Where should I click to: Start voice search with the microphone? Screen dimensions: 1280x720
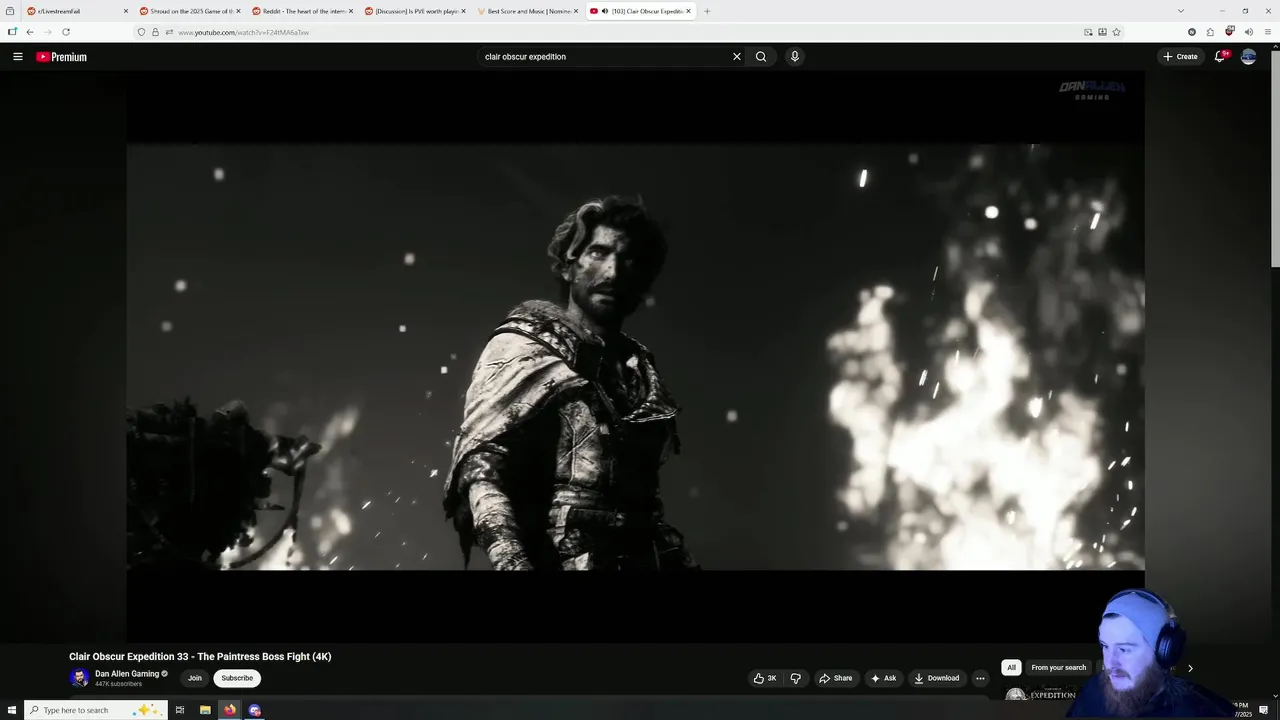pyautogui.click(x=795, y=57)
